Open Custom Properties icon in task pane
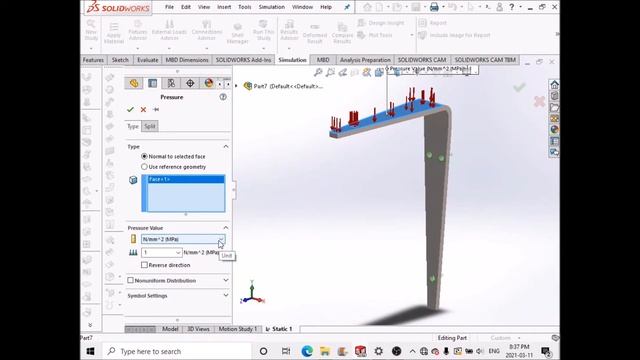Image resolution: width=640 pixels, height=360 pixels. coord(554,141)
